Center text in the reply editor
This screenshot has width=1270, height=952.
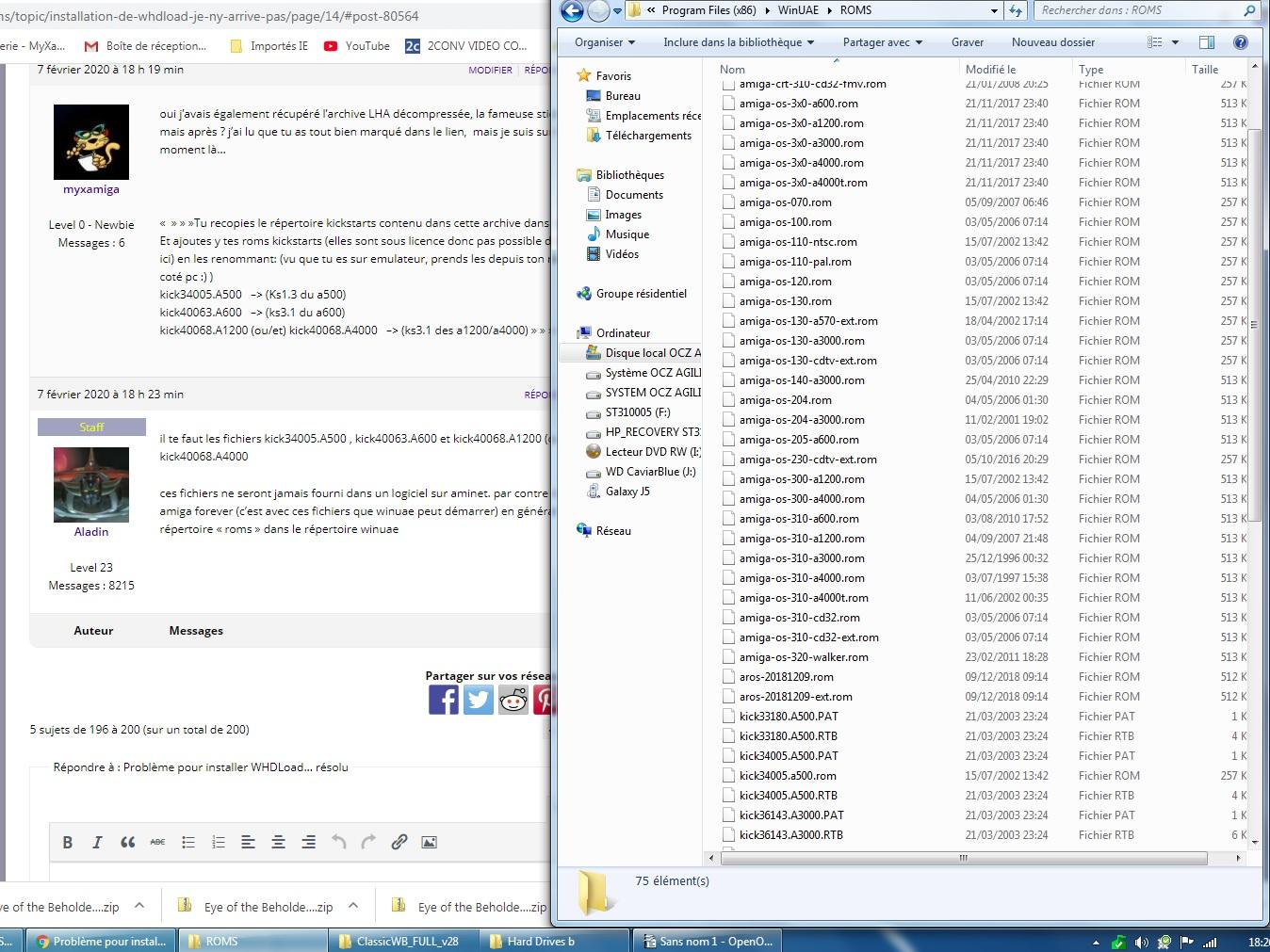click(278, 842)
